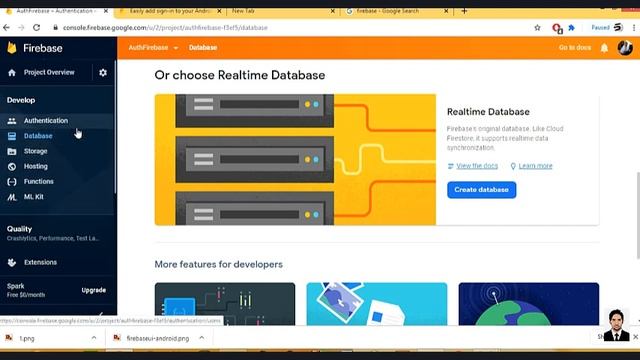The image size is (640, 360).
Task: Open options for 1.png download
Action: pos(94,338)
